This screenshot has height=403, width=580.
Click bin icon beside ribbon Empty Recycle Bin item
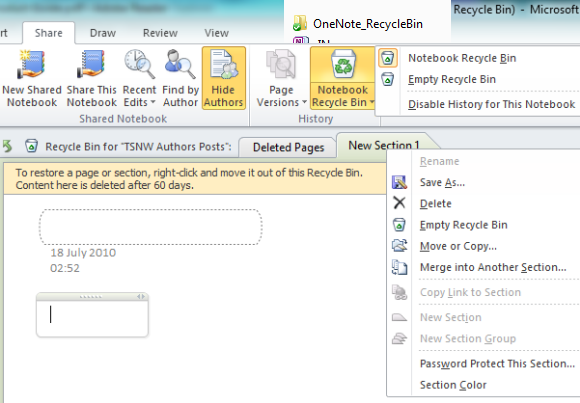[x=388, y=79]
